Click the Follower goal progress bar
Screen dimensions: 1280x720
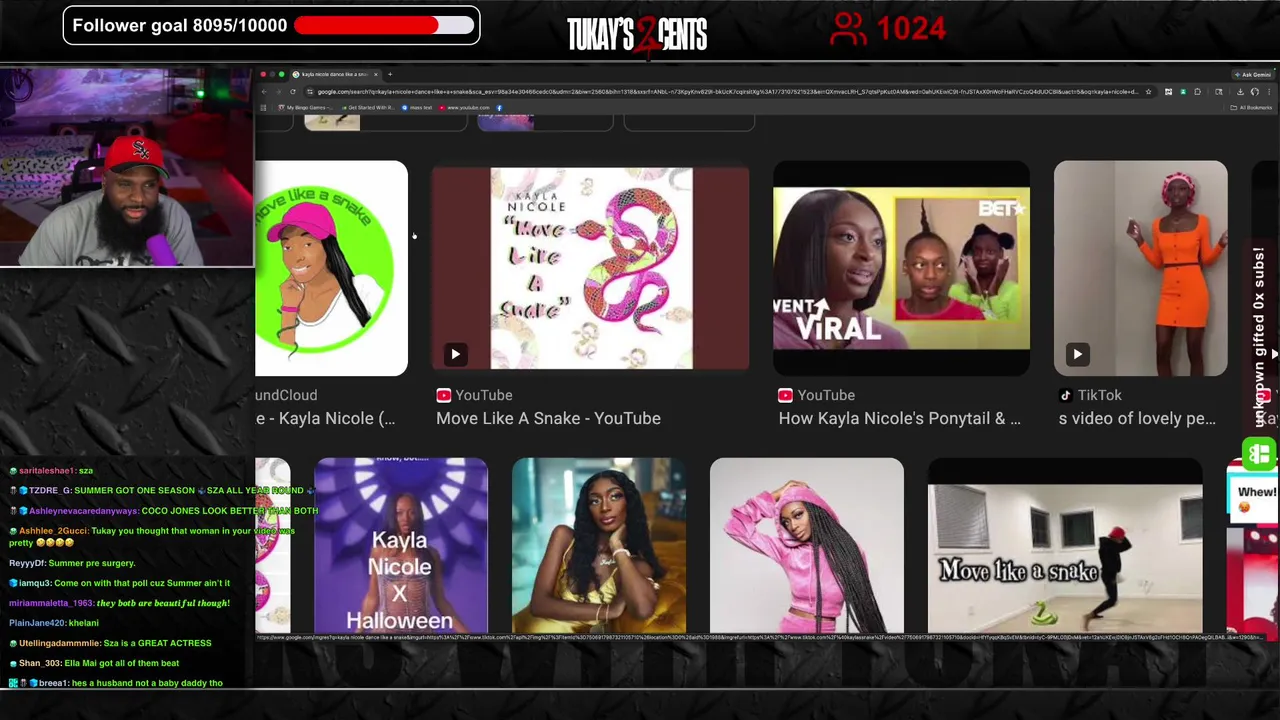tap(385, 25)
